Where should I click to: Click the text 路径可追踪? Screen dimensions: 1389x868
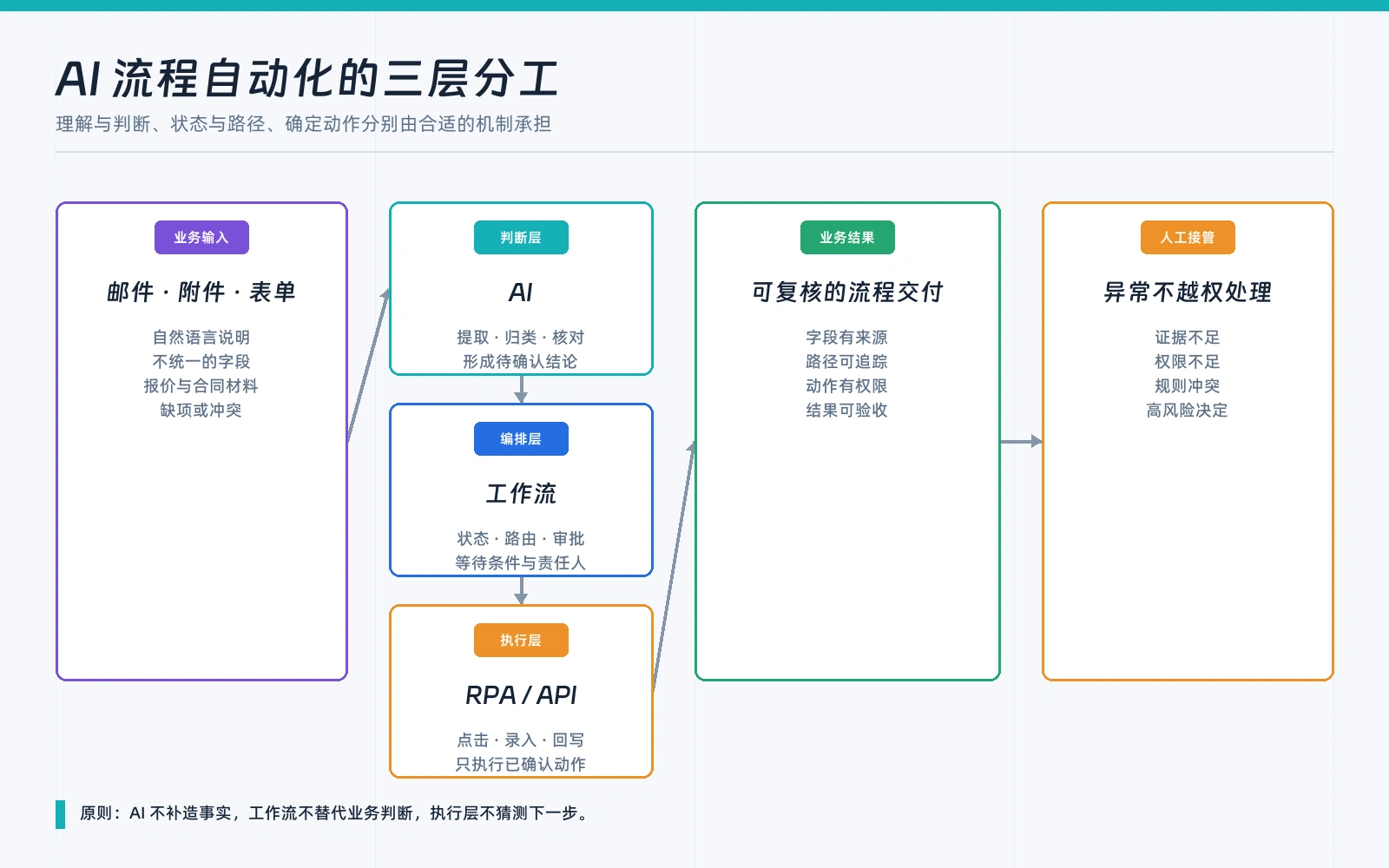click(x=847, y=361)
